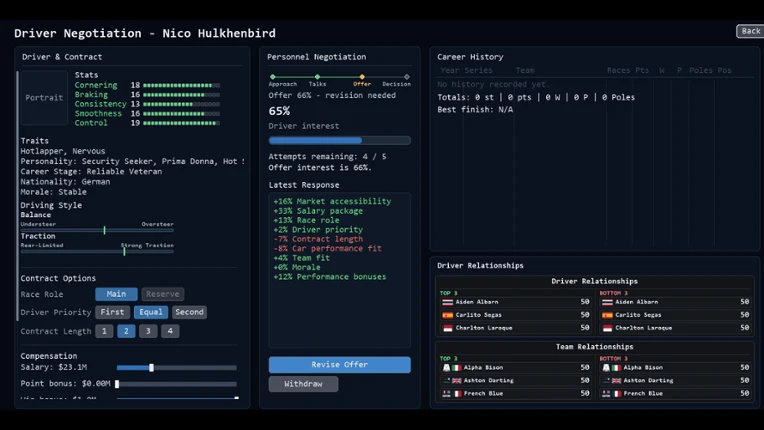The image size is (764, 430).
Task: Click the Portrait placeholder thumbnail
Action: (44, 97)
